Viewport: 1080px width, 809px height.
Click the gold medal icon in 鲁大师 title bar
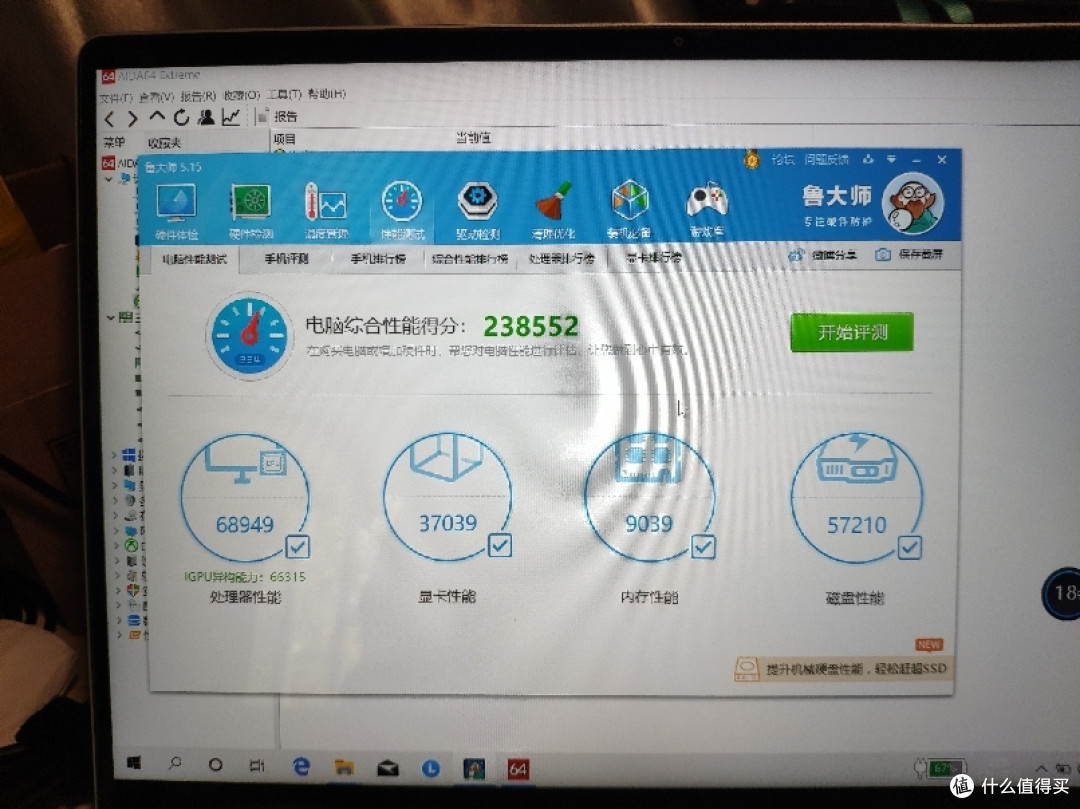tap(751, 160)
